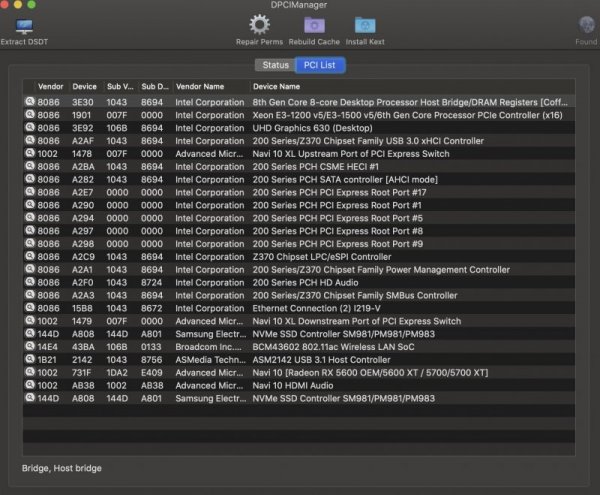Image resolution: width=600 pixels, height=495 pixels.
Task: Click magnifier icon for device 3E30 row
Action: pyautogui.click(x=30, y=101)
